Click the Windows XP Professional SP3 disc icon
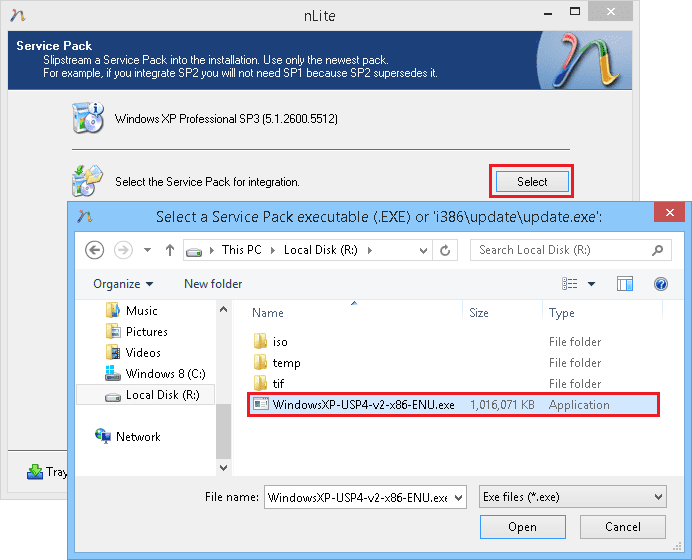 [88, 118]
